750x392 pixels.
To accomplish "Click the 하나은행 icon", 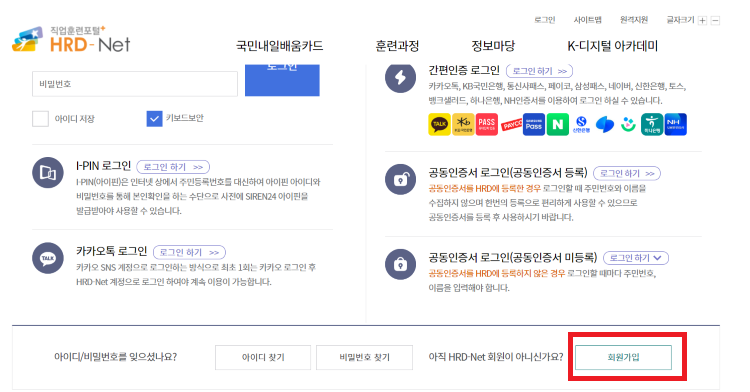I will [x=652, y=125].
